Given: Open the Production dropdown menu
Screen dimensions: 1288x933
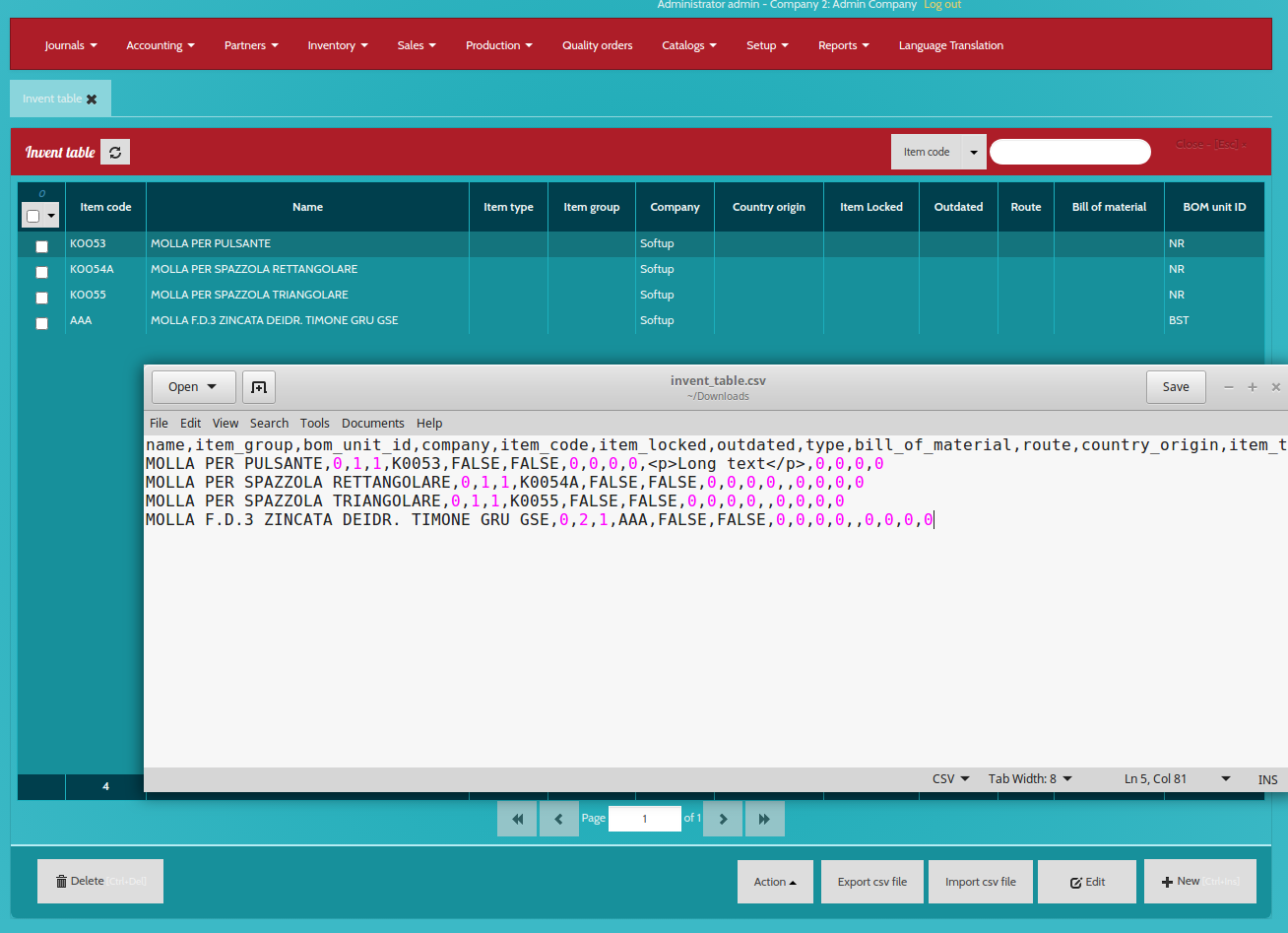Looking at the screenshot, I should pos(499,45).
